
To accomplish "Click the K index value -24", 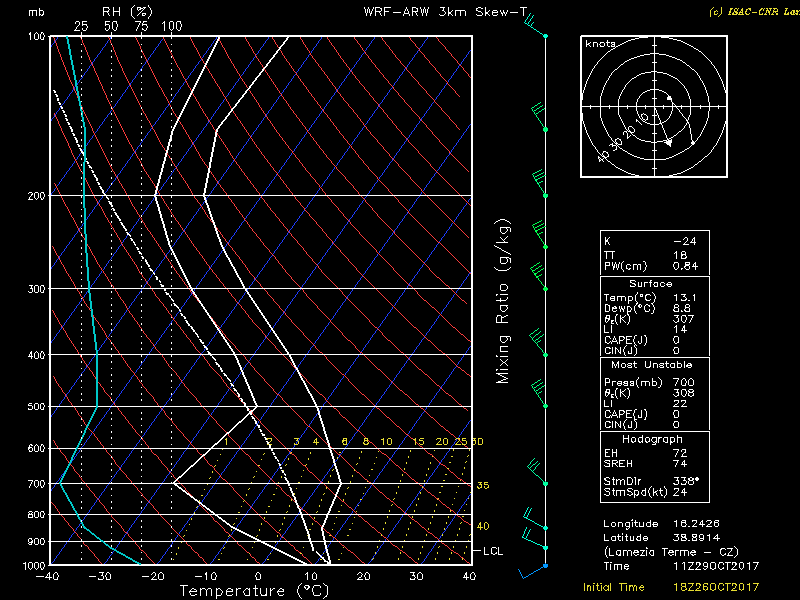I will point(685,241).
